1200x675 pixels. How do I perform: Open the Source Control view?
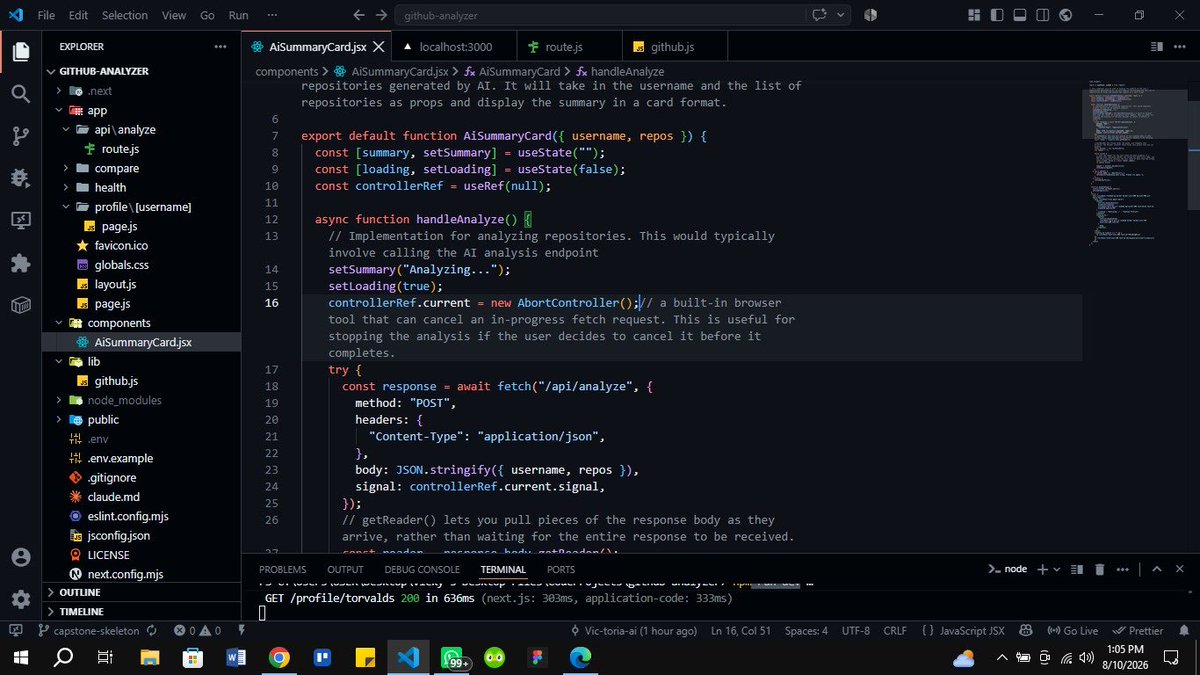[x=21, y=136]
